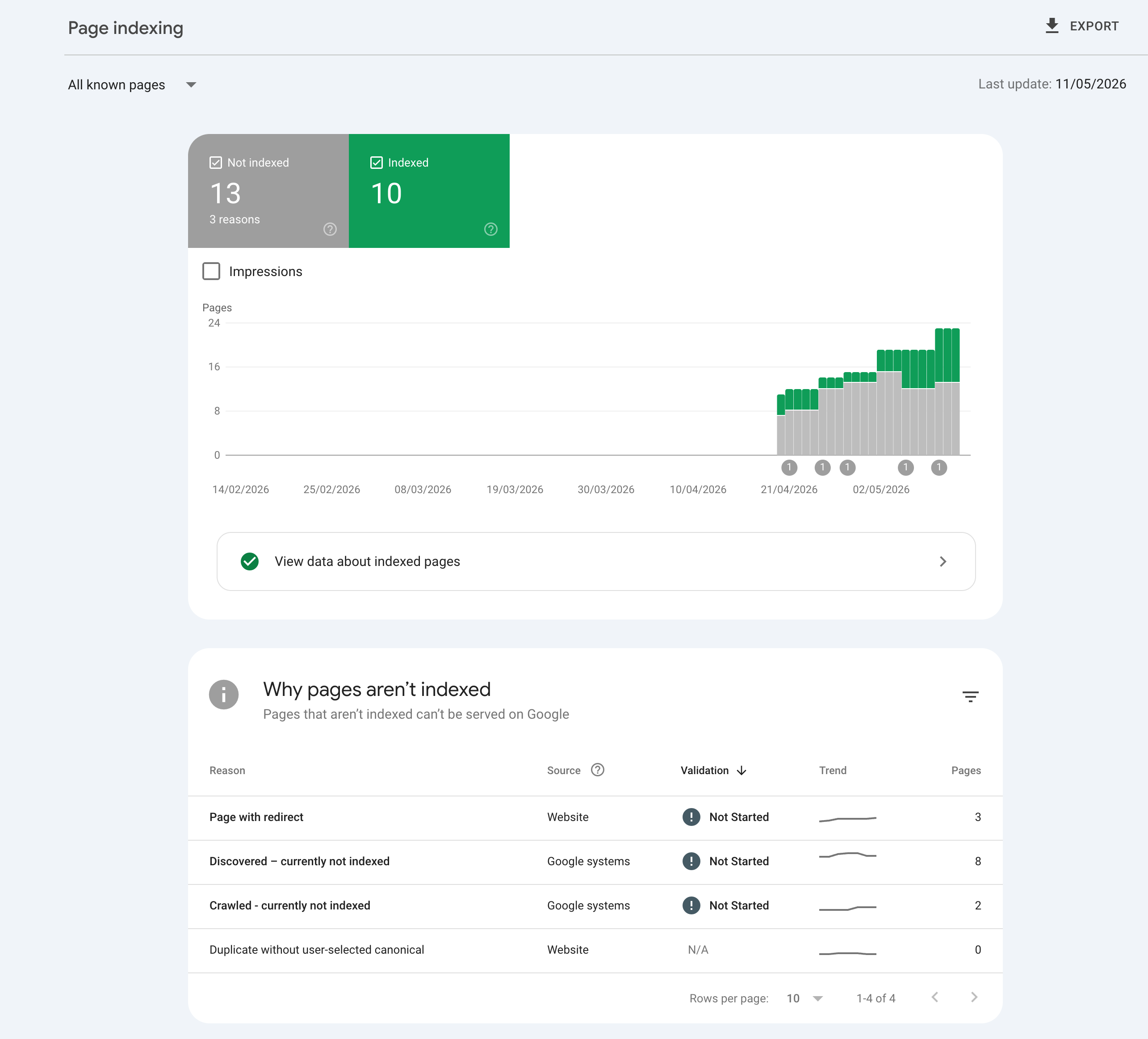Click the Trend column header
This screenshot has height=1039, width=1148.
(x=833, y=770)
